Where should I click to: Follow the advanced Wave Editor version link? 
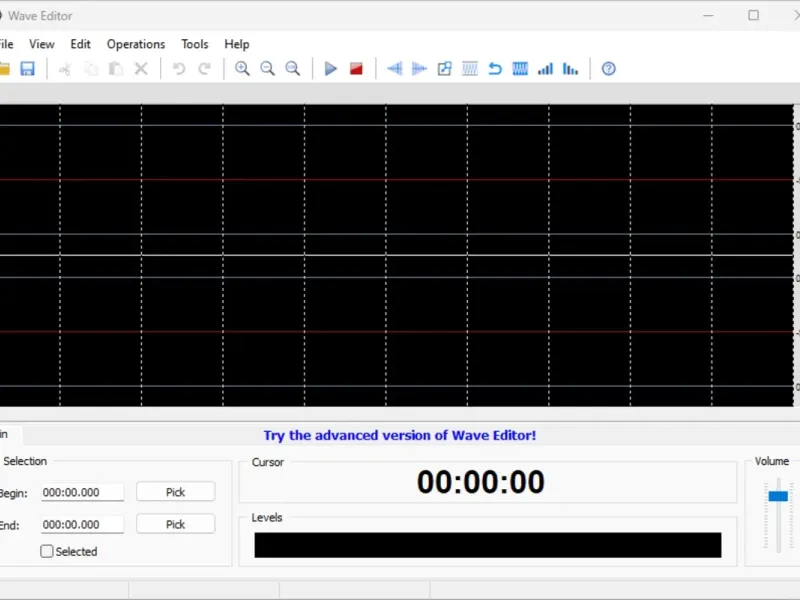400,436
